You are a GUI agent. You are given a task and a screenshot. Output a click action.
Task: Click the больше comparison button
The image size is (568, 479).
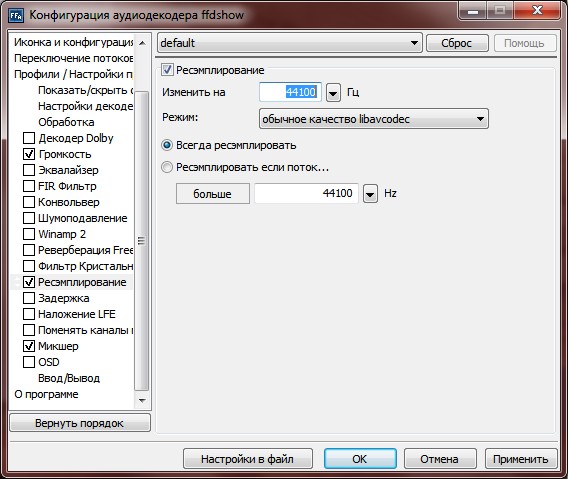click(213, 194)
